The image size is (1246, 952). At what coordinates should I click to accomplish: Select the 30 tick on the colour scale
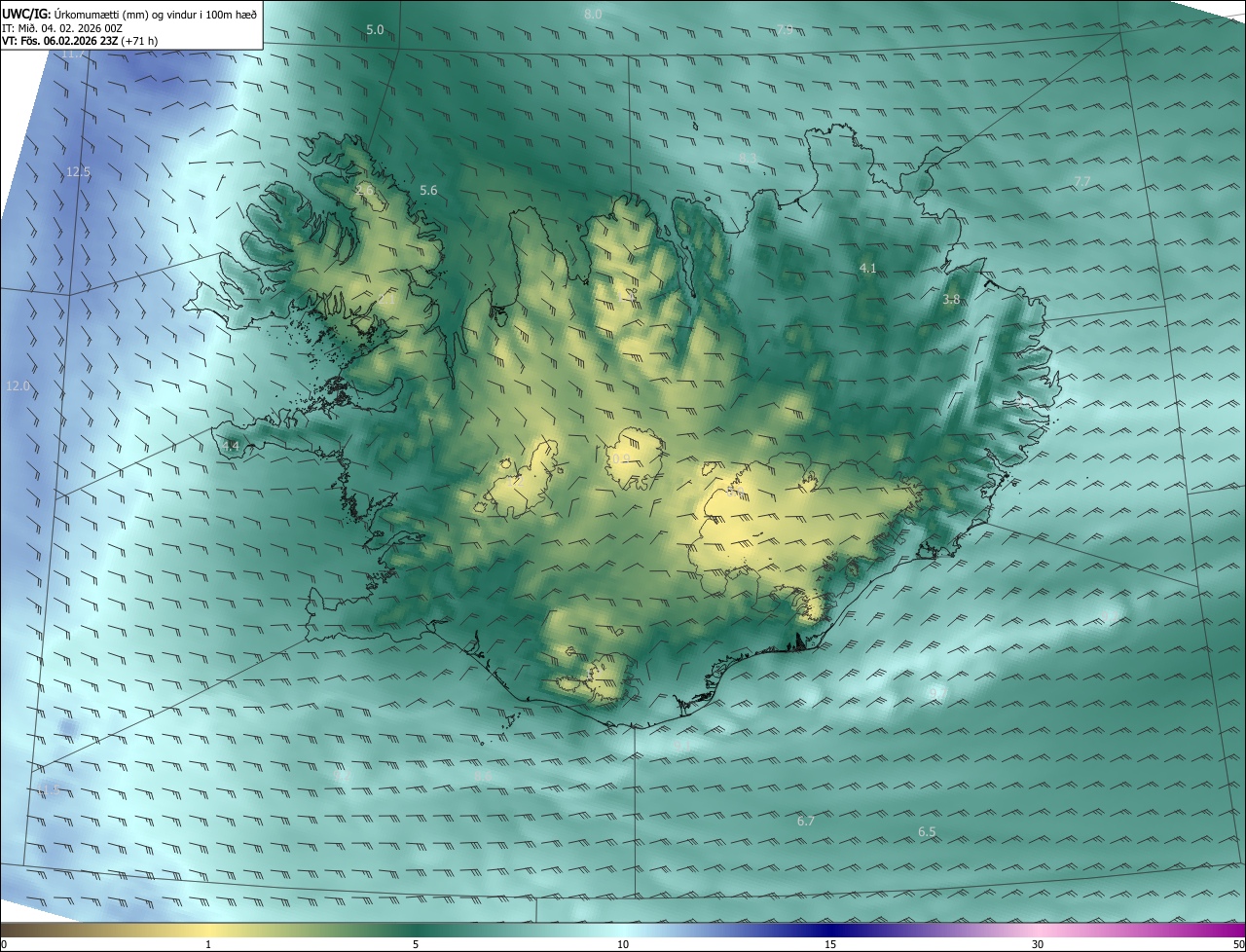[x=1038, y=944]
